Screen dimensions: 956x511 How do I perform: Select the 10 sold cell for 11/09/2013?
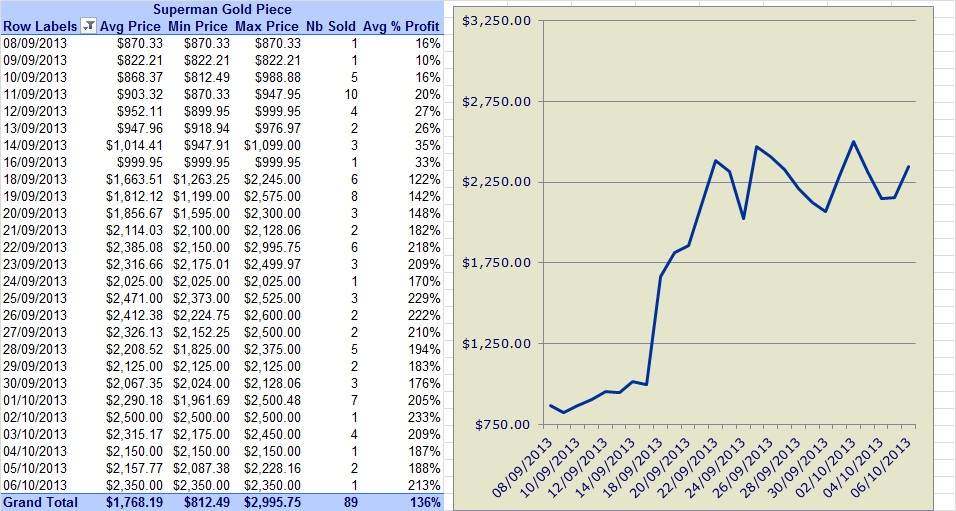tap(351, 95)
